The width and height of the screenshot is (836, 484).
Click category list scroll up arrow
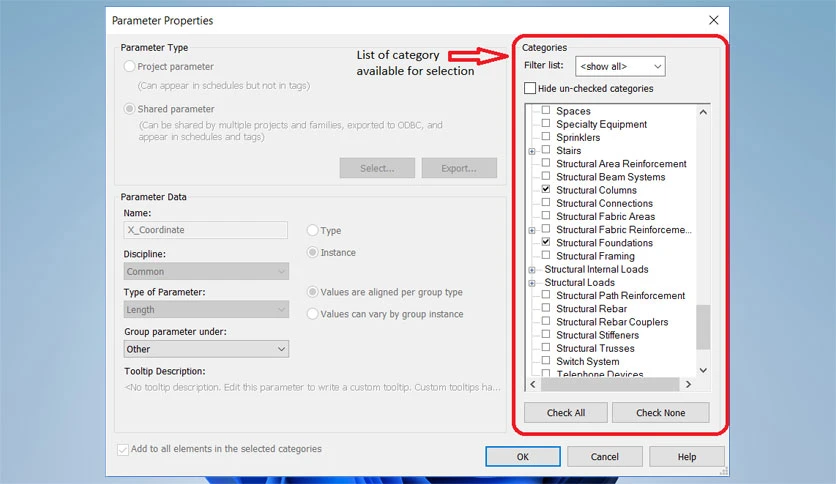[x=703, y=112]
